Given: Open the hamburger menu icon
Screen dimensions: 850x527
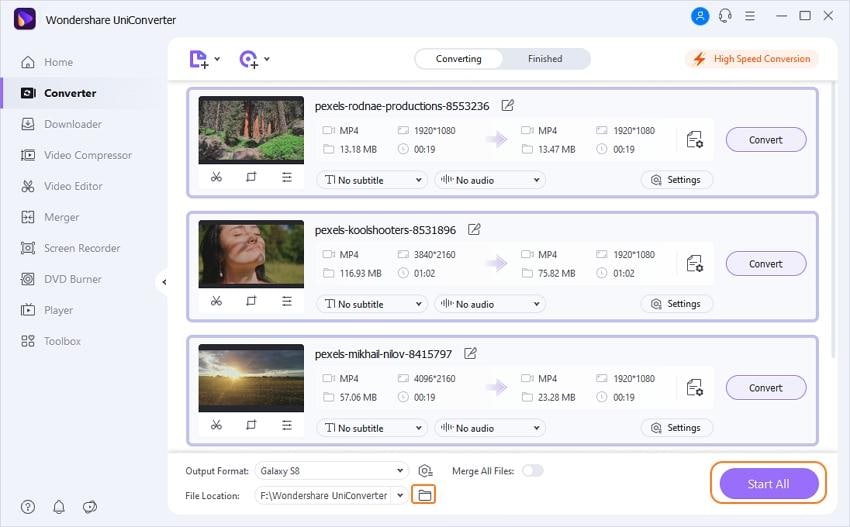Looking at the screenshot, I should pos(750,16).
